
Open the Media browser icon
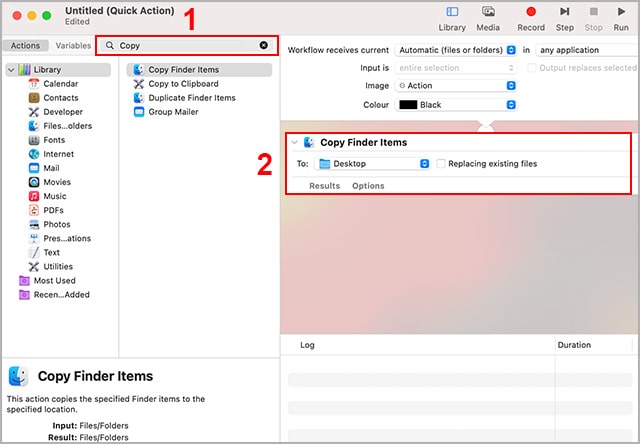(488, 18)
